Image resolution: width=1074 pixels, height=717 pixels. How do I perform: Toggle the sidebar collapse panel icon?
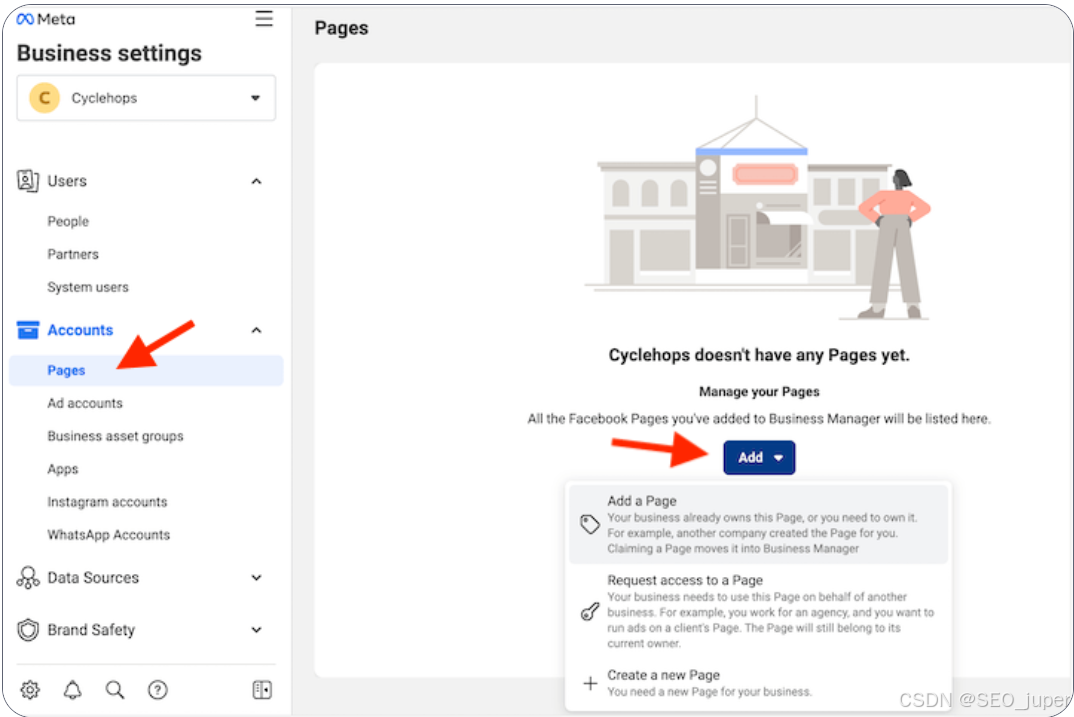pyautogui.click(x=262, y=690)
